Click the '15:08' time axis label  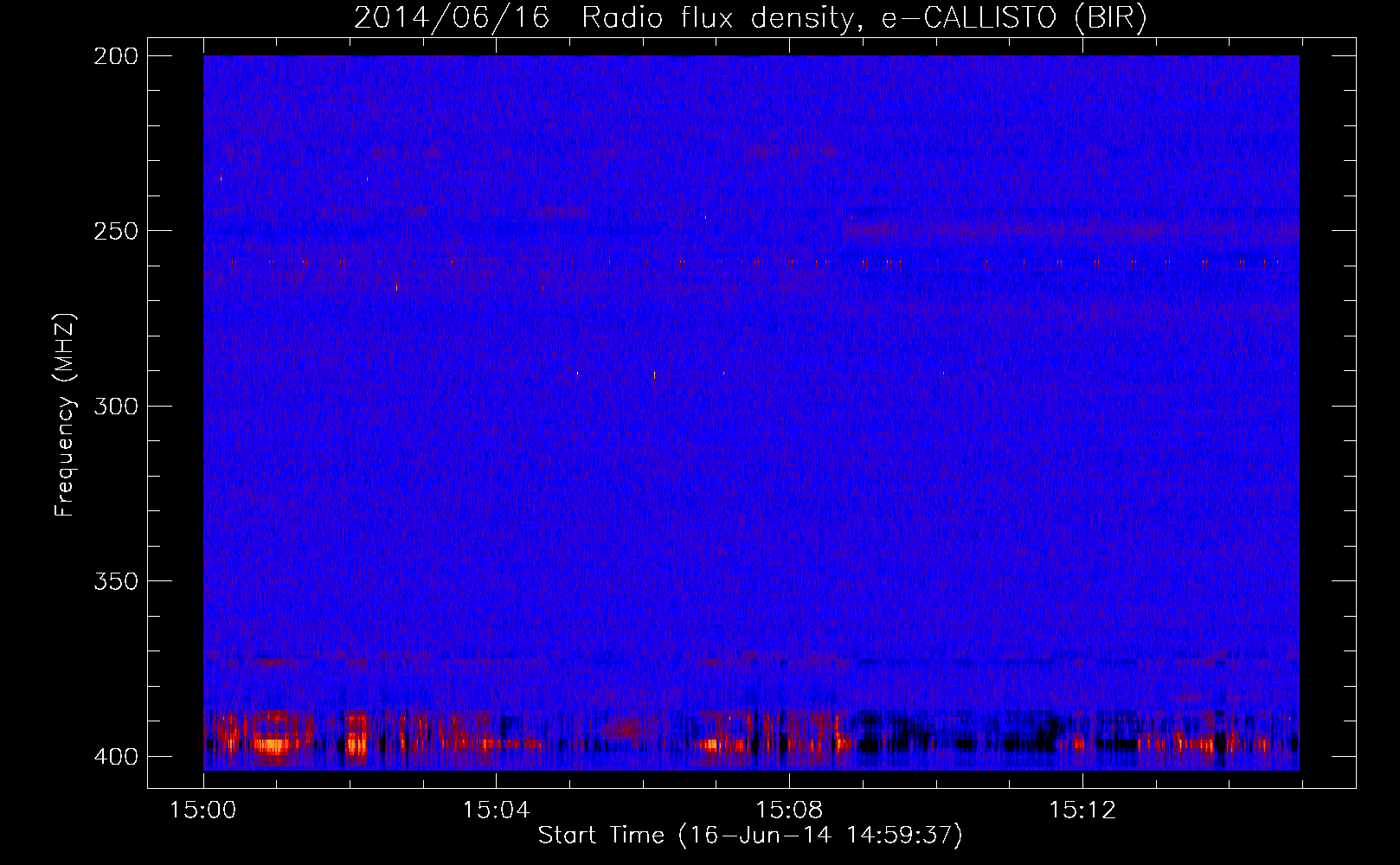coord(789,810)
